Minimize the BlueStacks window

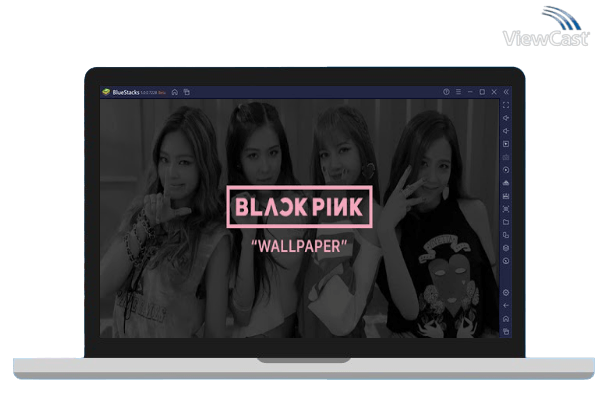[470, 92]
